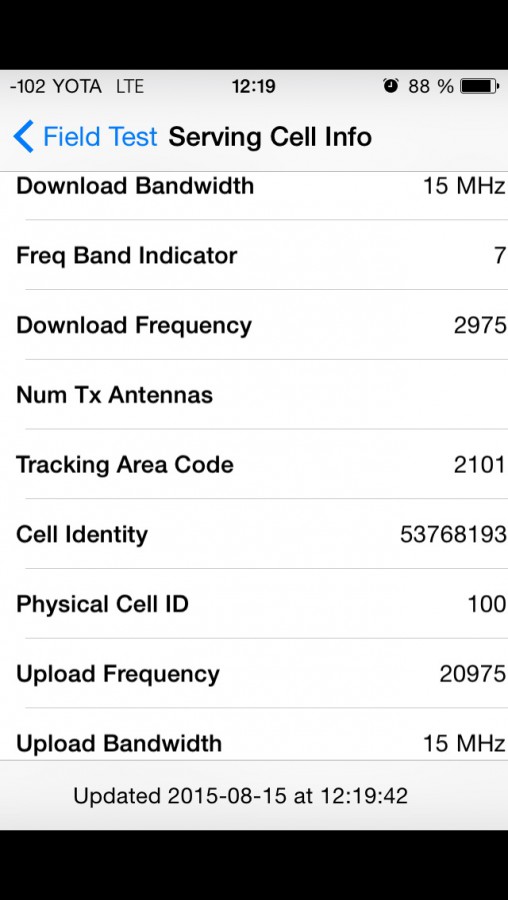Select the Num Tx Antennas row
The height and width of the screenshot is (900, 508).
coord(254,394)
